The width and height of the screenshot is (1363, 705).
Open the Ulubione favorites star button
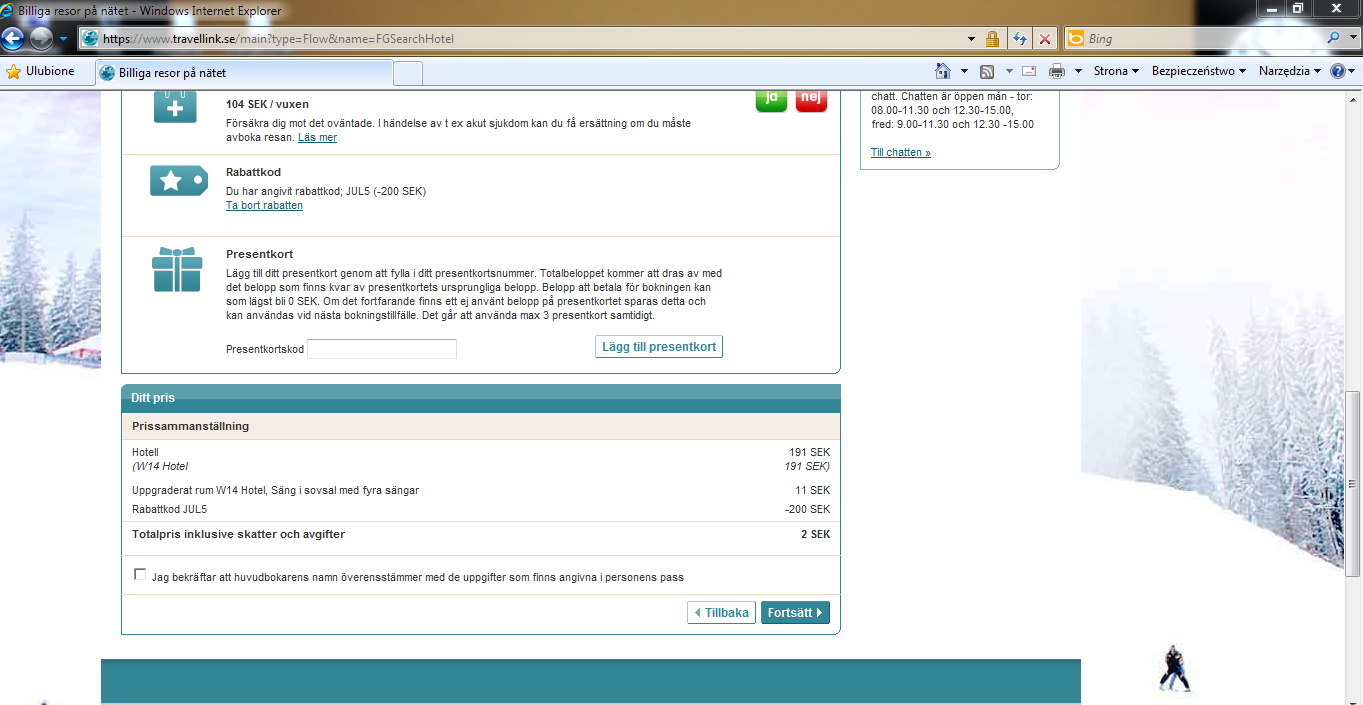click(41, 71)
